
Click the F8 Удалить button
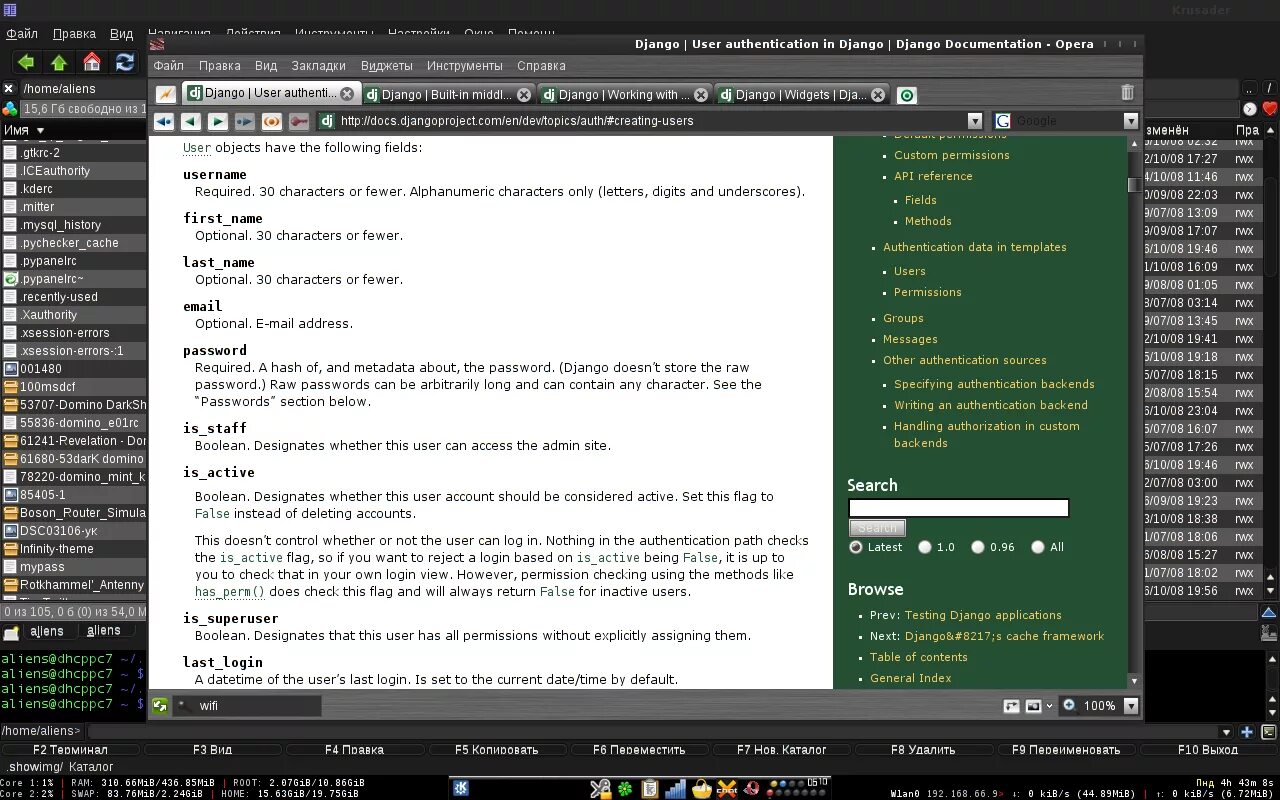922,749
